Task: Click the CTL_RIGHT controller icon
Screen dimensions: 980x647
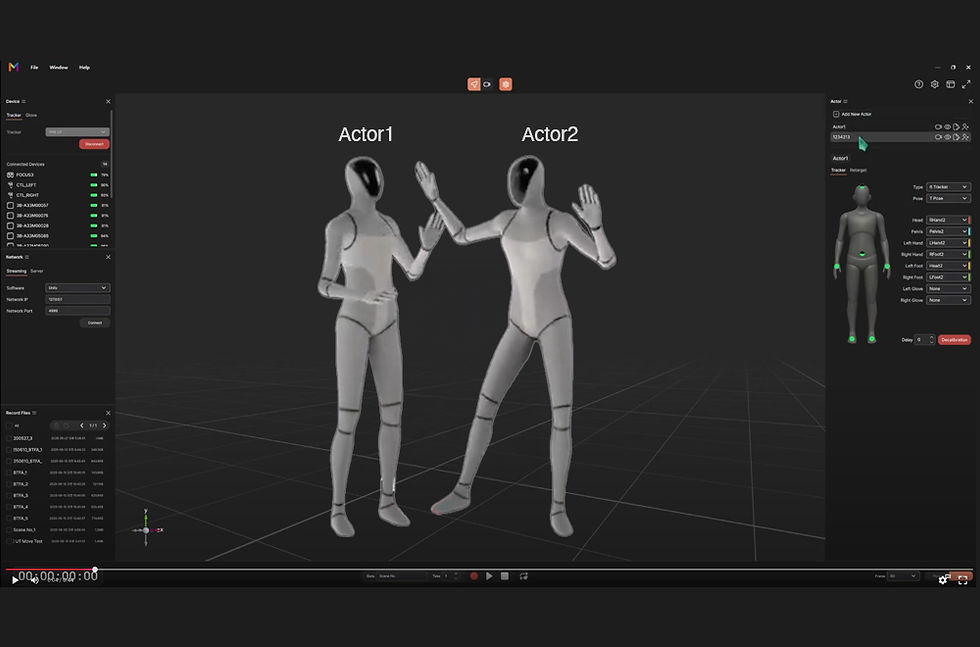Action: click(x=10, y=195)
